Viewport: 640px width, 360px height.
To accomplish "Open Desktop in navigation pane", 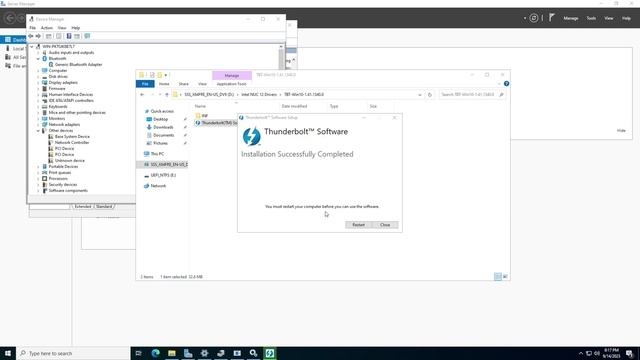I will 160,119.
